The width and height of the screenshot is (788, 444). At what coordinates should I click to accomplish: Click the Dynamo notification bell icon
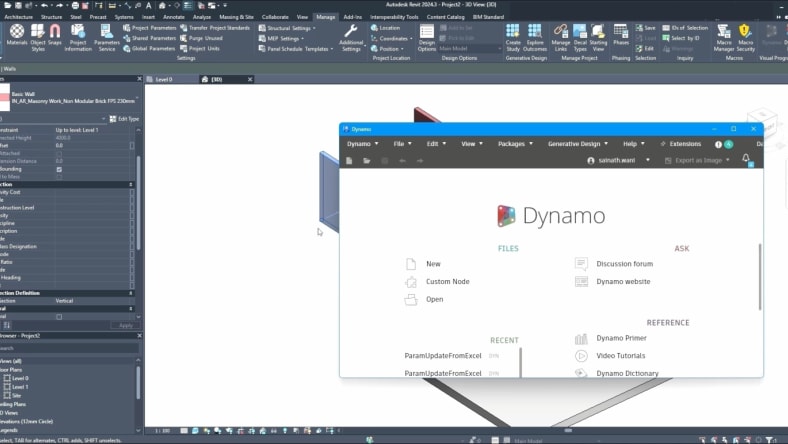tap(746, 160)
